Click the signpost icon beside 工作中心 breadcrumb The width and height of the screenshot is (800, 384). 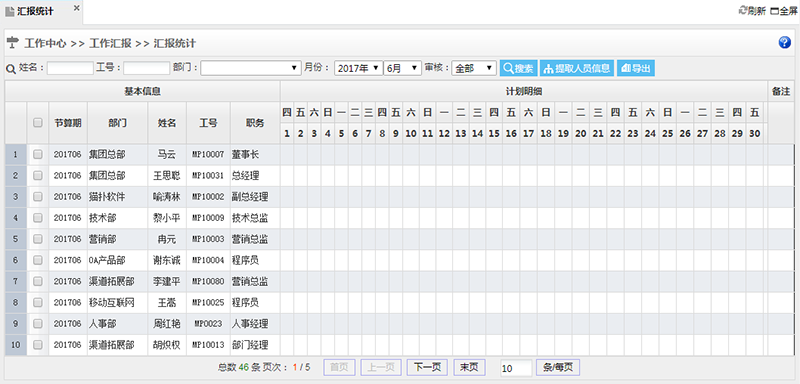pos(12,43)
